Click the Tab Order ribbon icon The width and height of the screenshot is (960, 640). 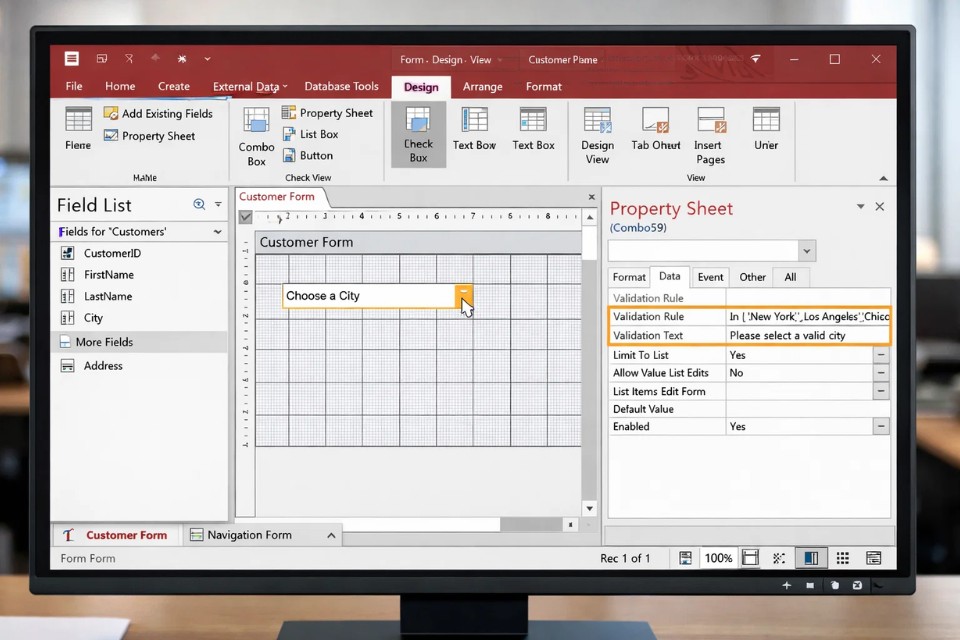(655, 122)
